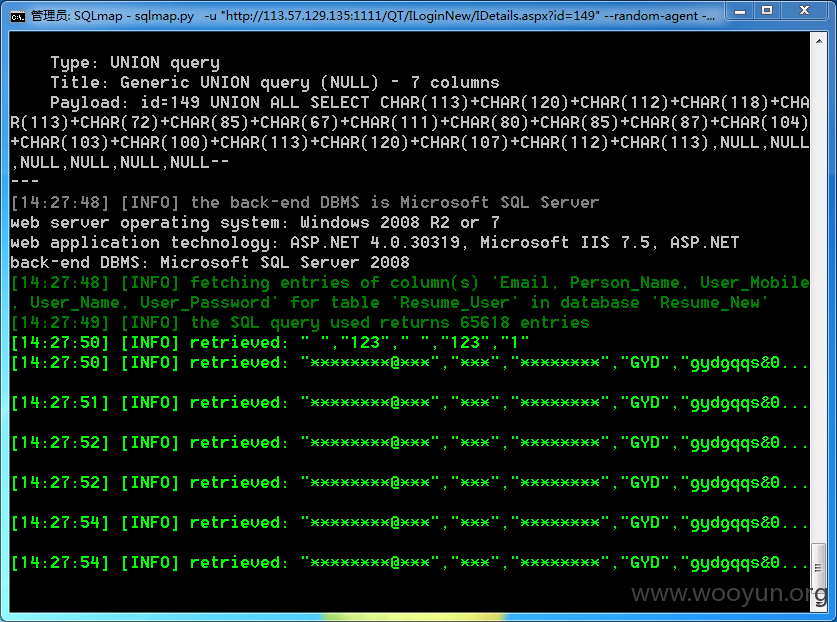
Task: Minimize the SQLmap console window
Action: (x=740, y=11)
